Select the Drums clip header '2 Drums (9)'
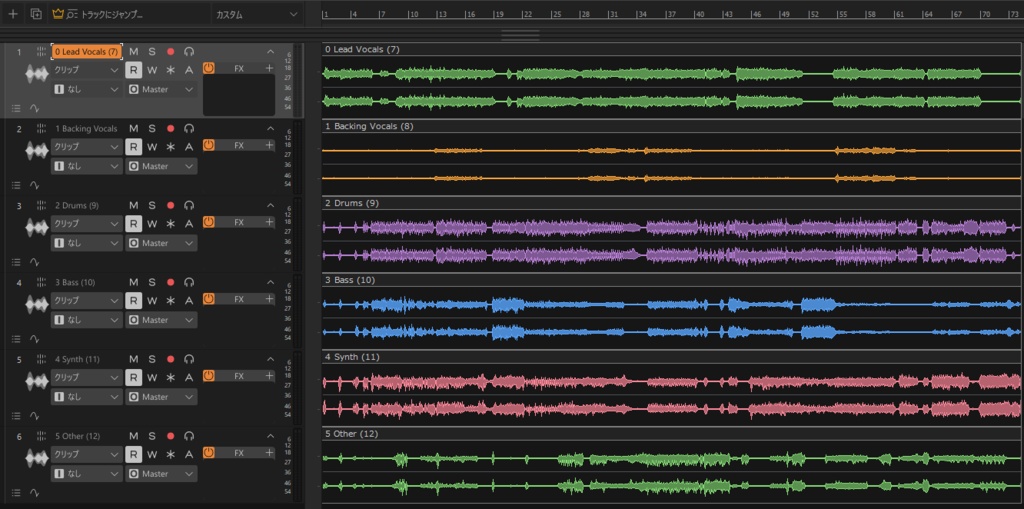 click(x=352, y=203)
